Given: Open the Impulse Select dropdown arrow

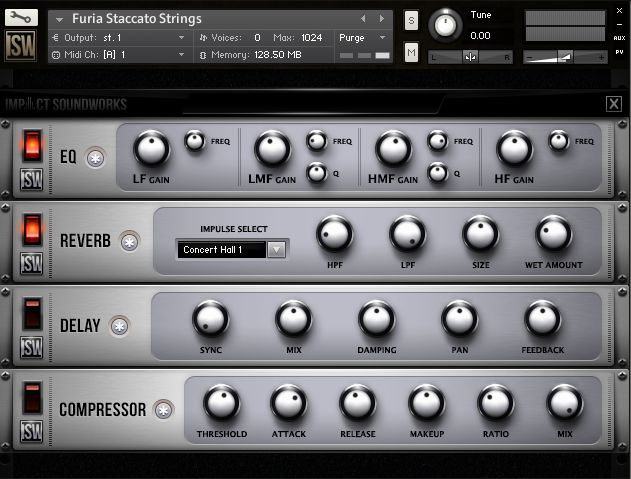Looking at the screenshot, I should pyautogui.click(x=276, y=250).
